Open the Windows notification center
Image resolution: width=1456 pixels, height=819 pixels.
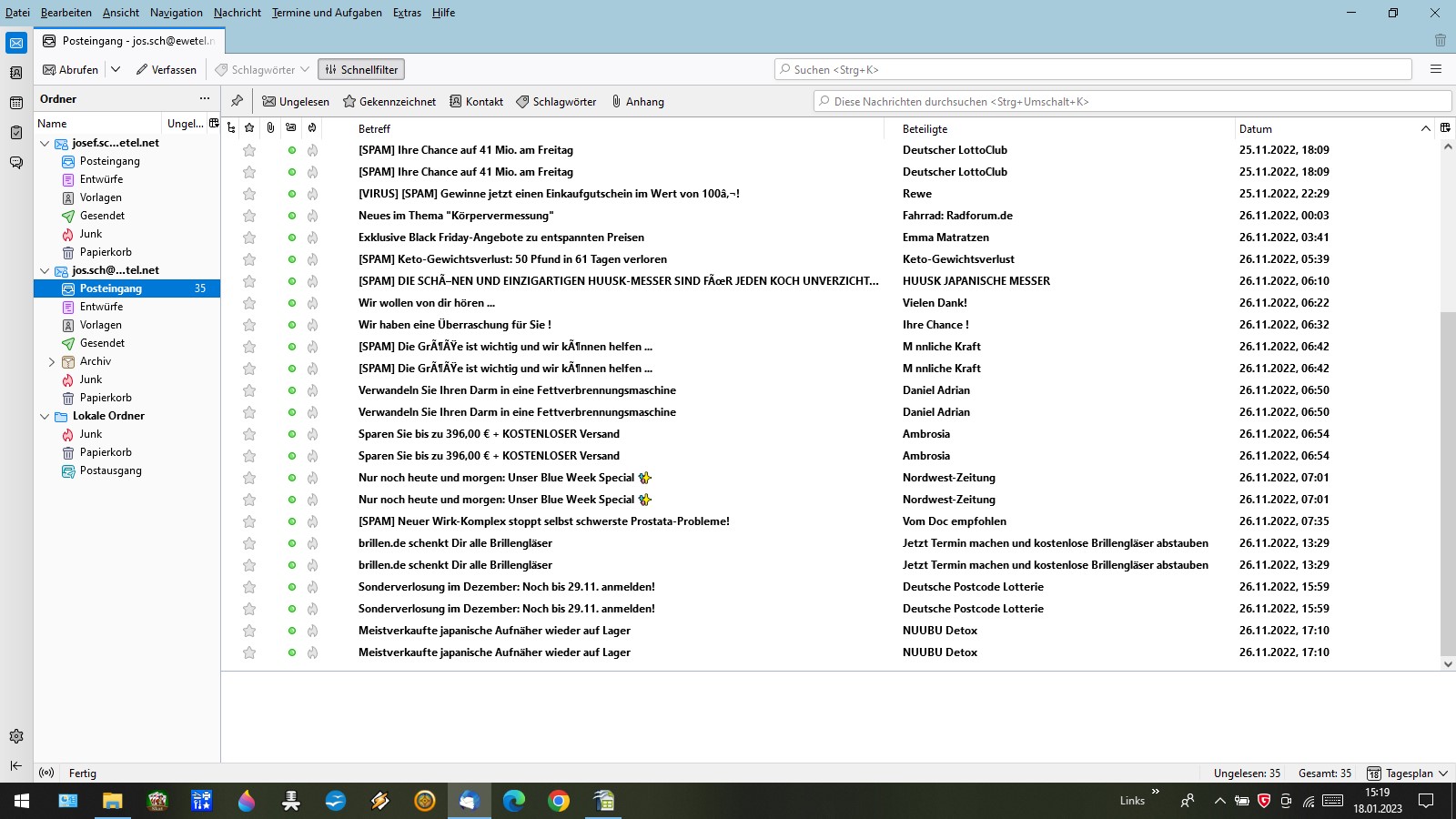click(1426, 801)
